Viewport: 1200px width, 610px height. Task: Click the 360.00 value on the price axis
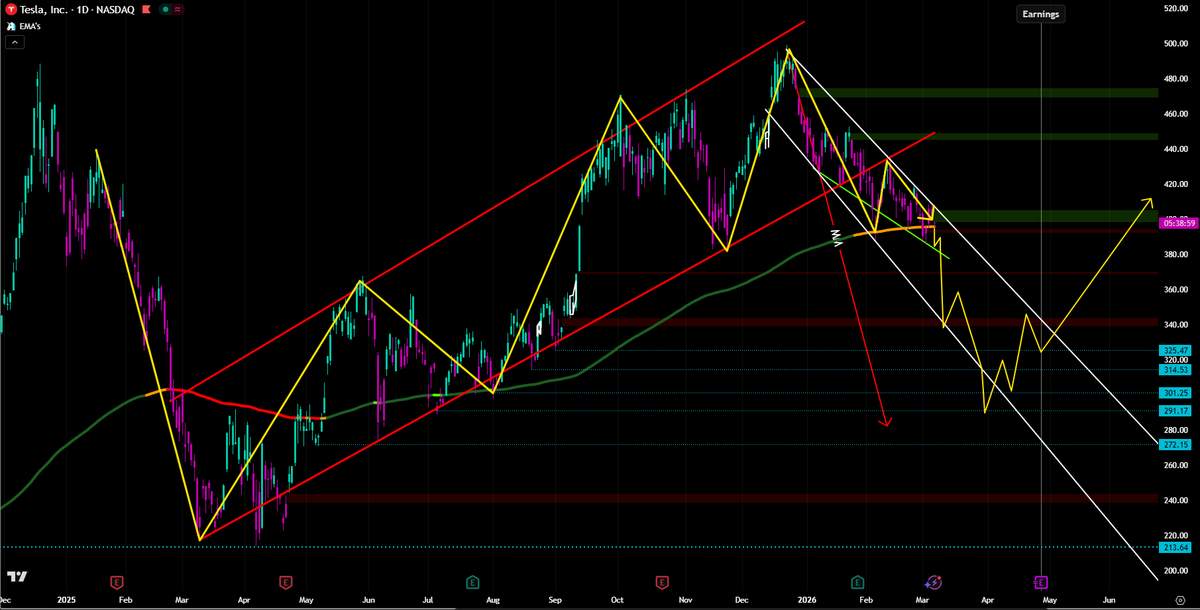[x=1175, y=290]
